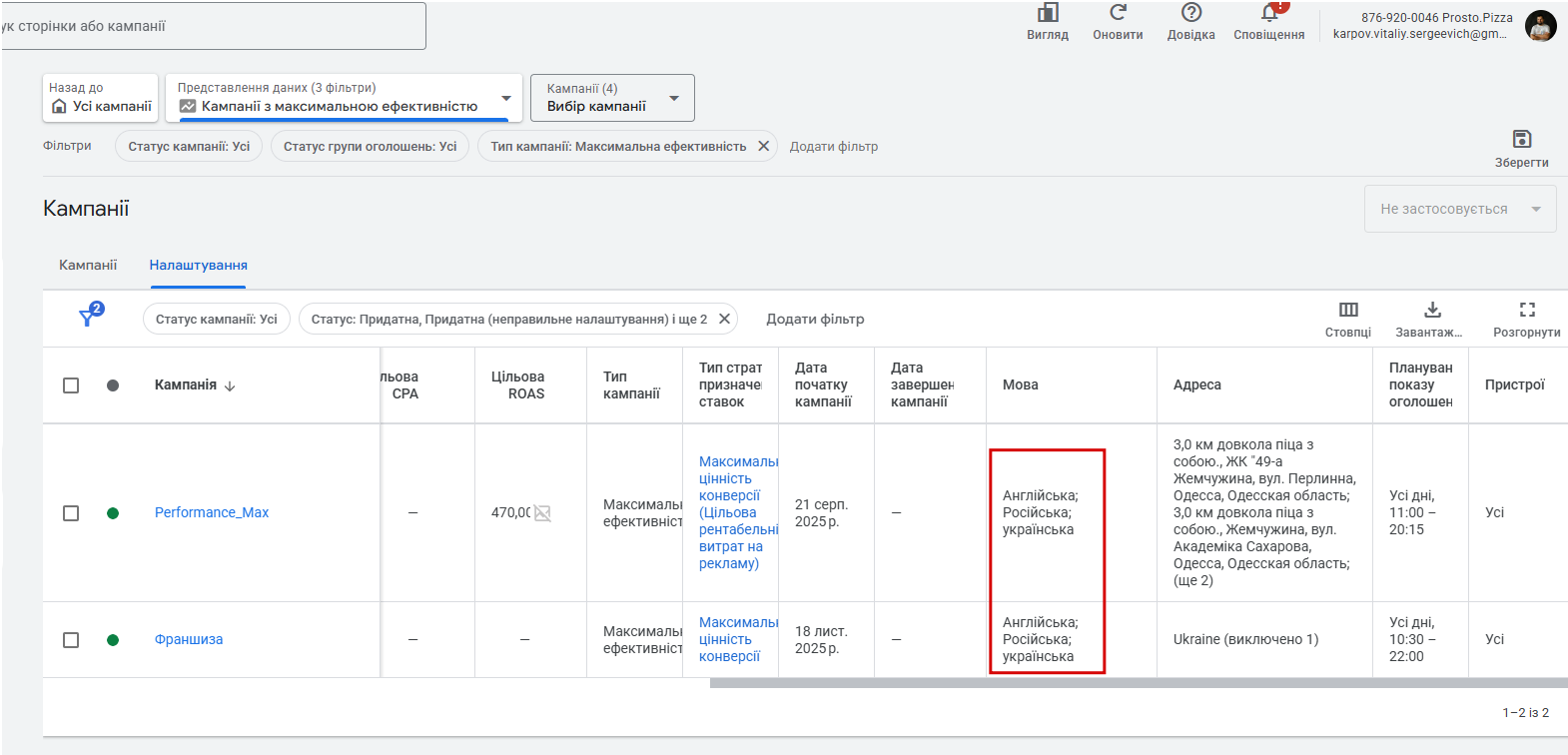The image size is (1568, 755).
Task: Remove the Тип кампанії: Максимальна ефективність filter
Action: (x=763, y=146)
